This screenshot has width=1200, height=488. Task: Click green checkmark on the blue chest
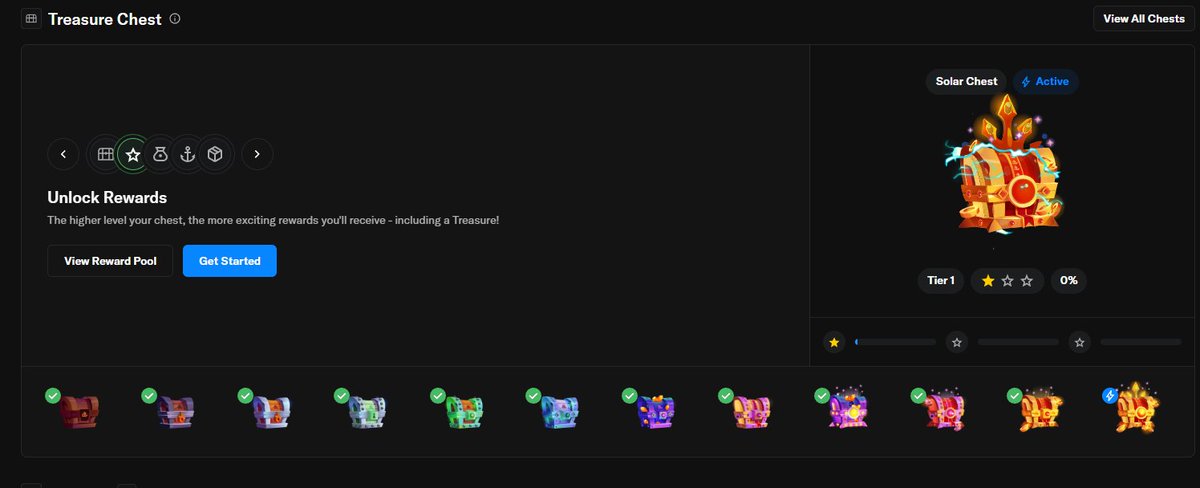click(533, 396)
